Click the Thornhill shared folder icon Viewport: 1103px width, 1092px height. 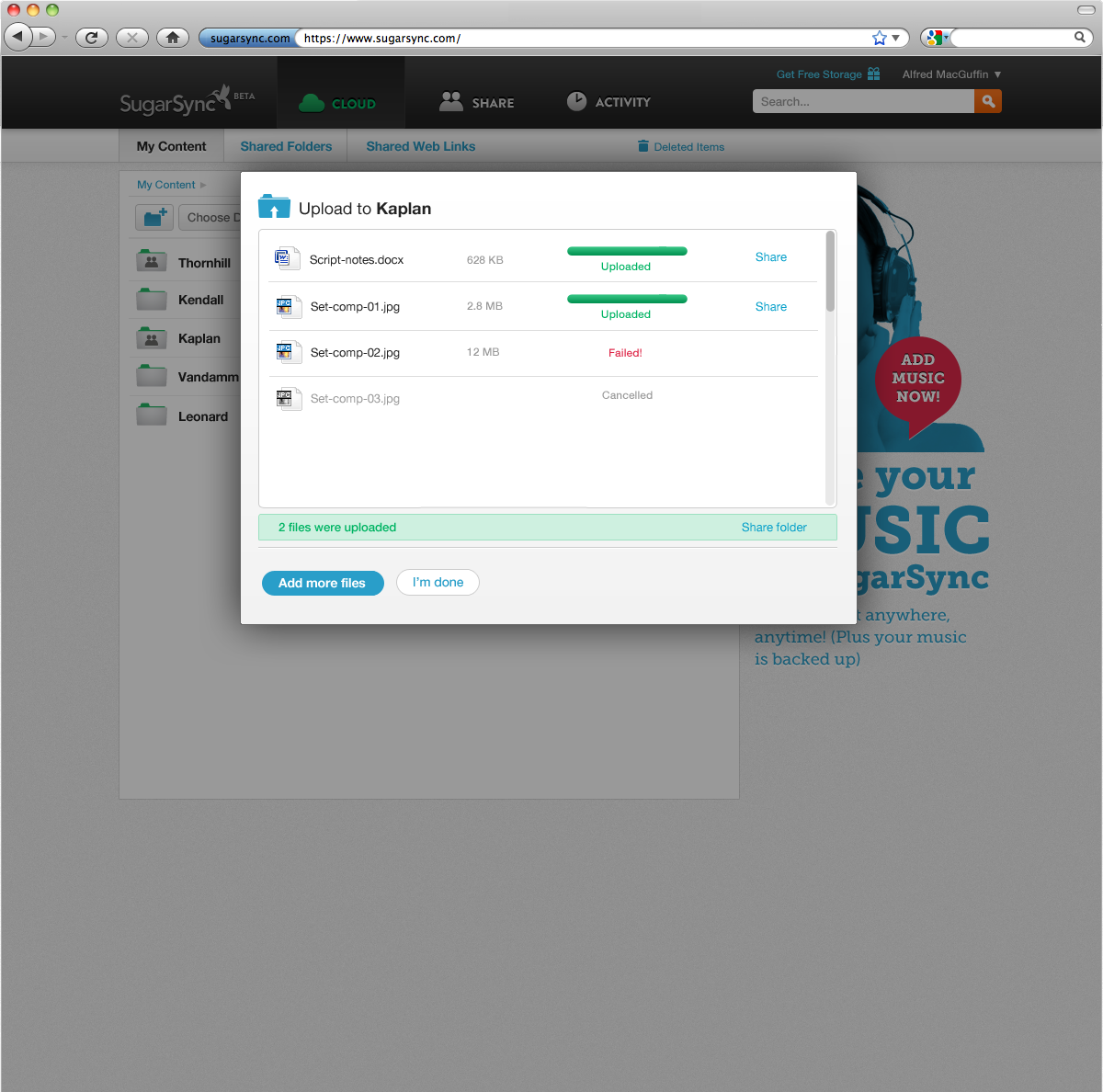(152, 261)
